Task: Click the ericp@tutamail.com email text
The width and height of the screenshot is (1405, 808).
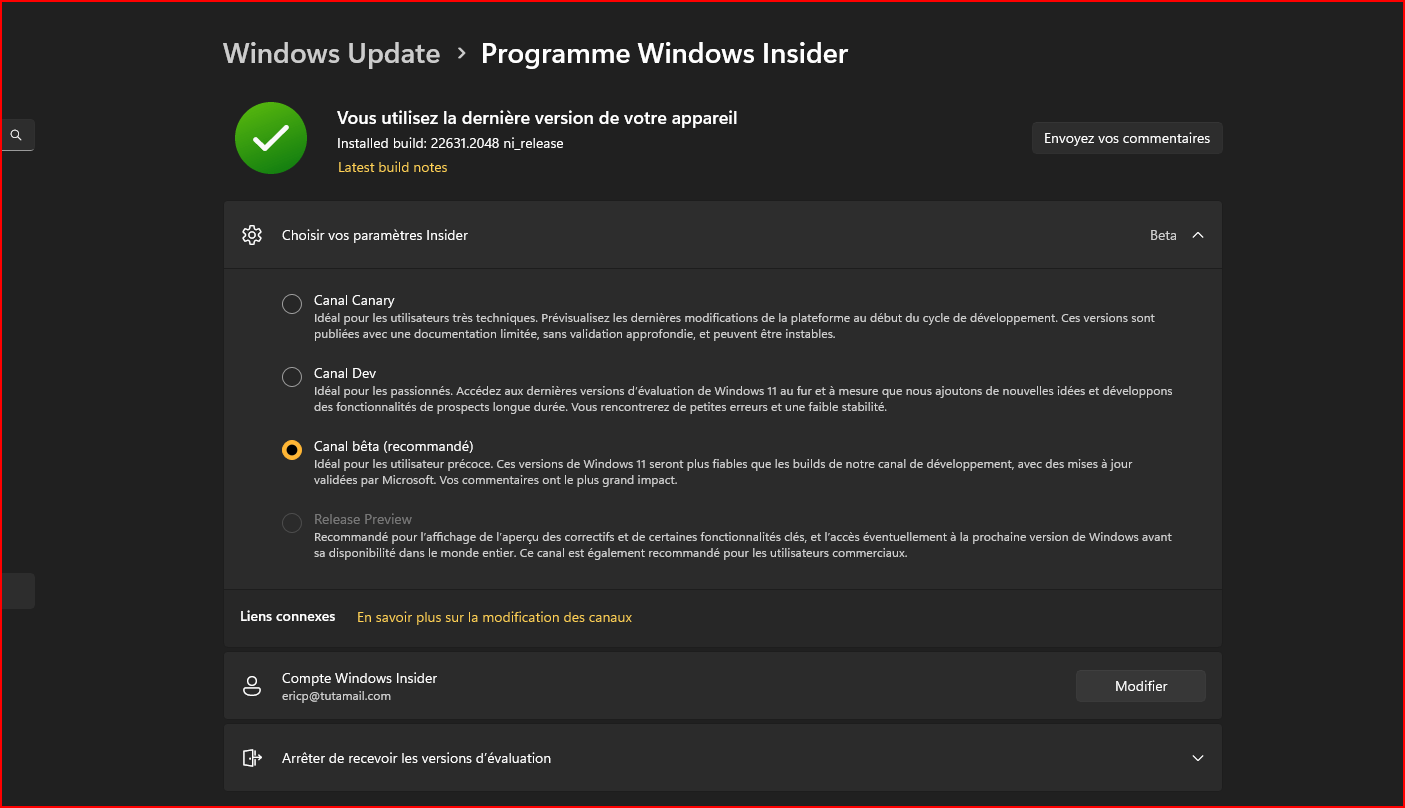Action: 336,696
